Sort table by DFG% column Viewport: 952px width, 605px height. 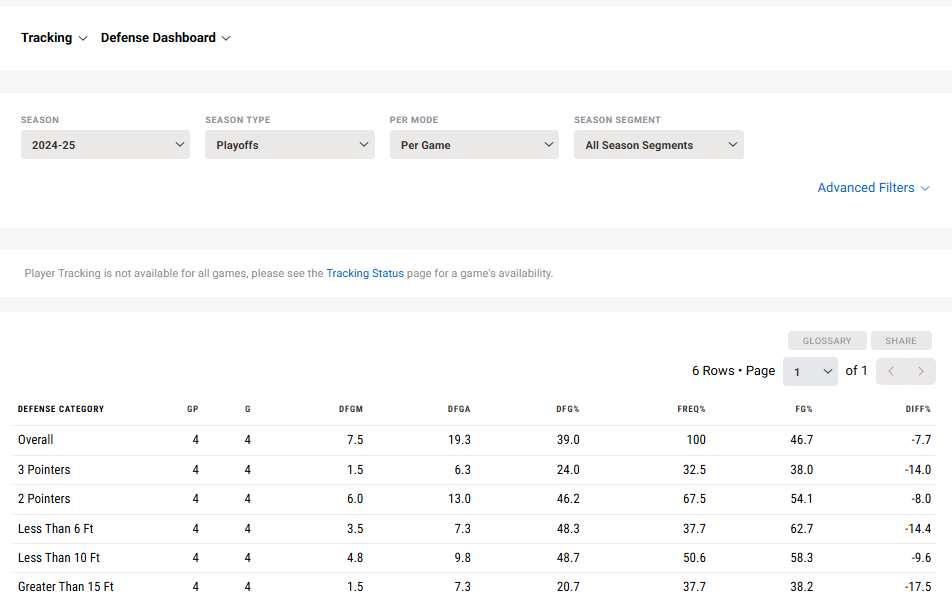[567, 409]
